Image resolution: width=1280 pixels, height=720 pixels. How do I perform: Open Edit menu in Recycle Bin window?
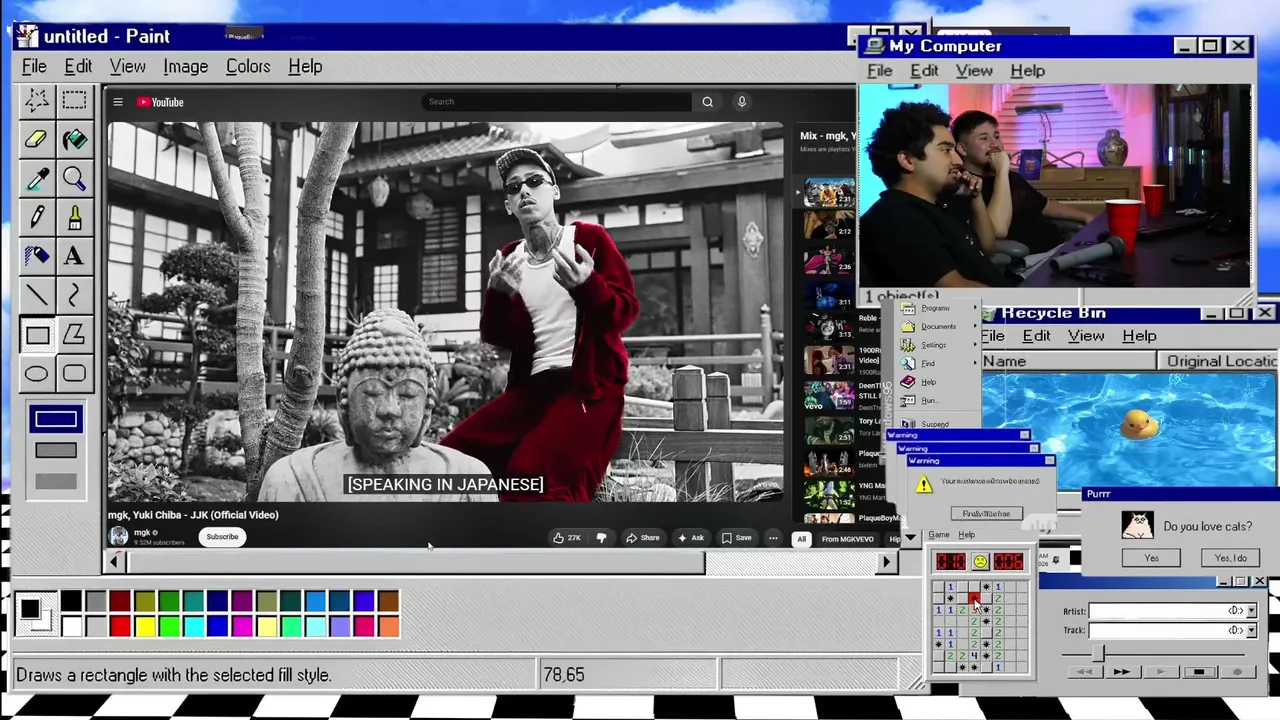pos(1036,336)
